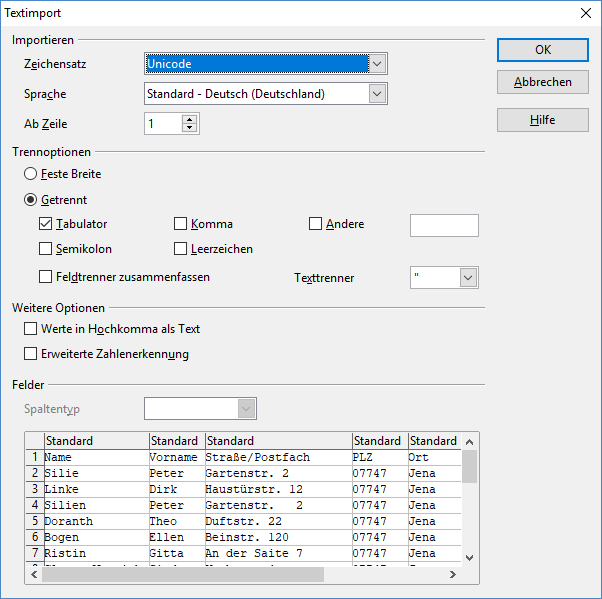Image resolution: width=602 pixels, height=599 pixels.
Task: Click the OK button
Action: 542,49
